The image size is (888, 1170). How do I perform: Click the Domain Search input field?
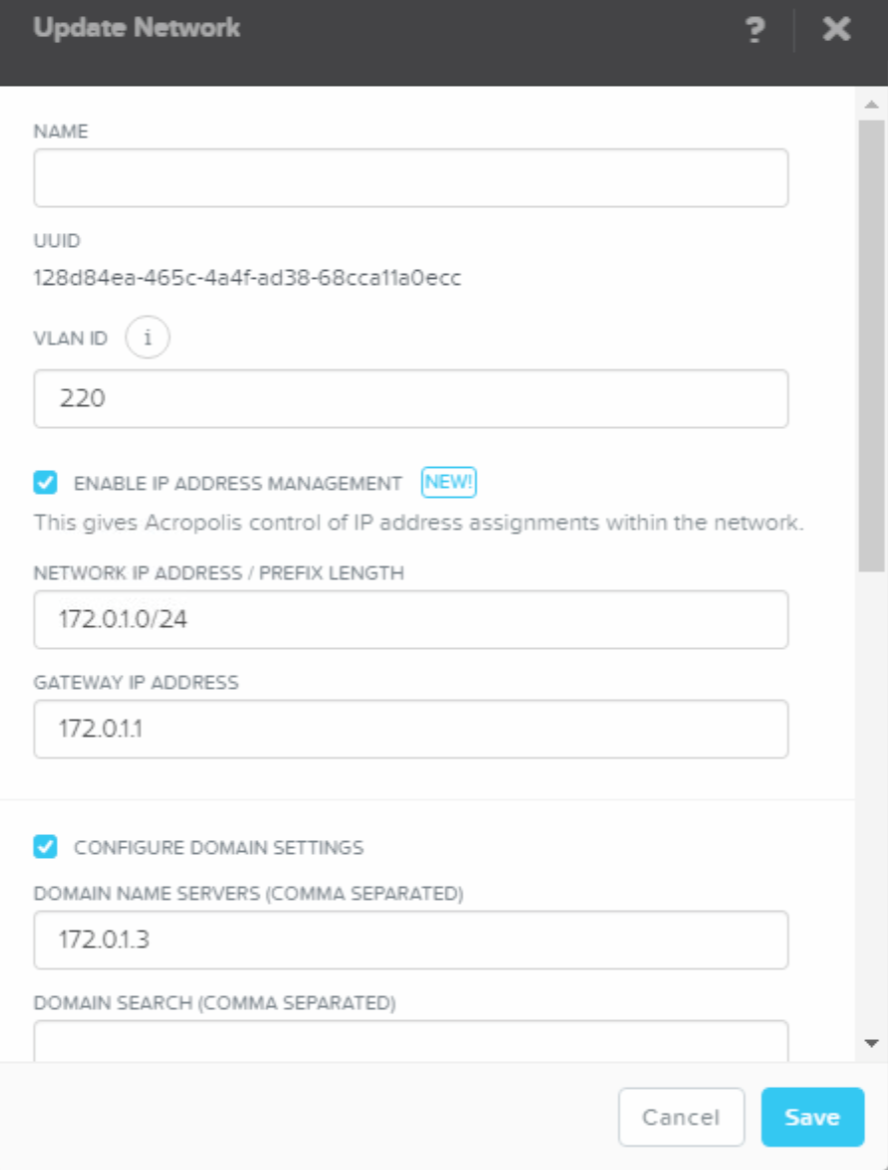pos(411,1041)
